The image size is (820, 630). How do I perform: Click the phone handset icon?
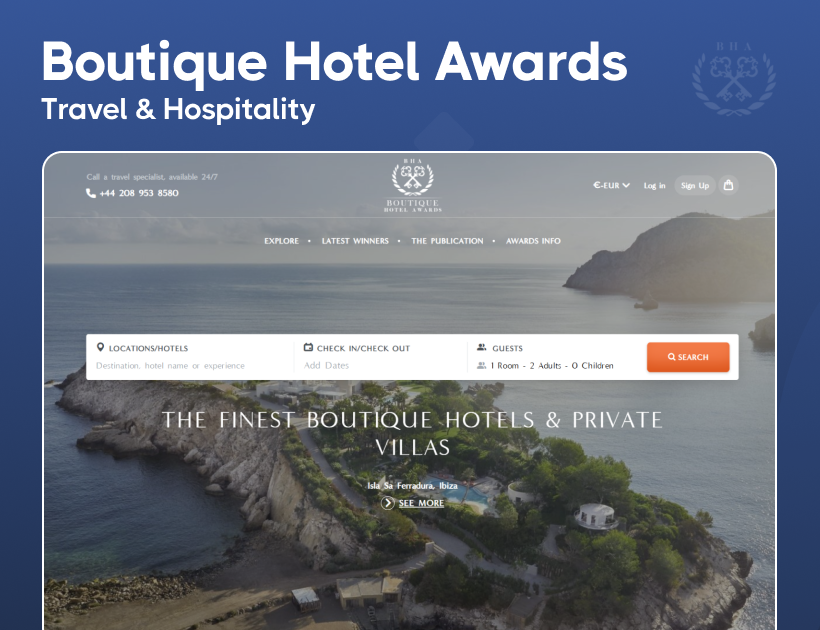[90, 193]
